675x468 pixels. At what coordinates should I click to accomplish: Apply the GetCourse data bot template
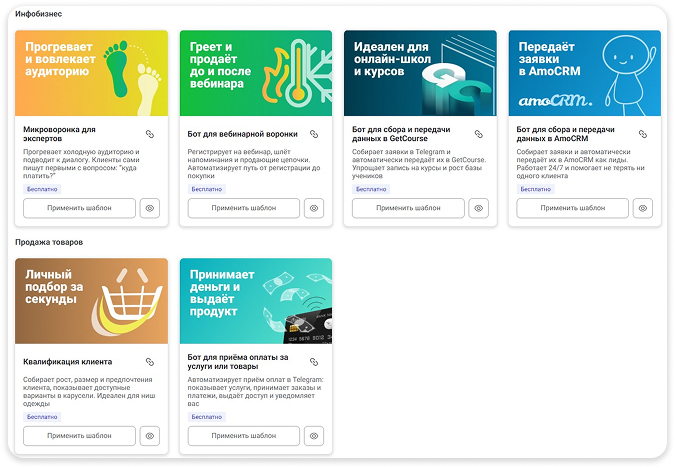click(x=407, y=208)
